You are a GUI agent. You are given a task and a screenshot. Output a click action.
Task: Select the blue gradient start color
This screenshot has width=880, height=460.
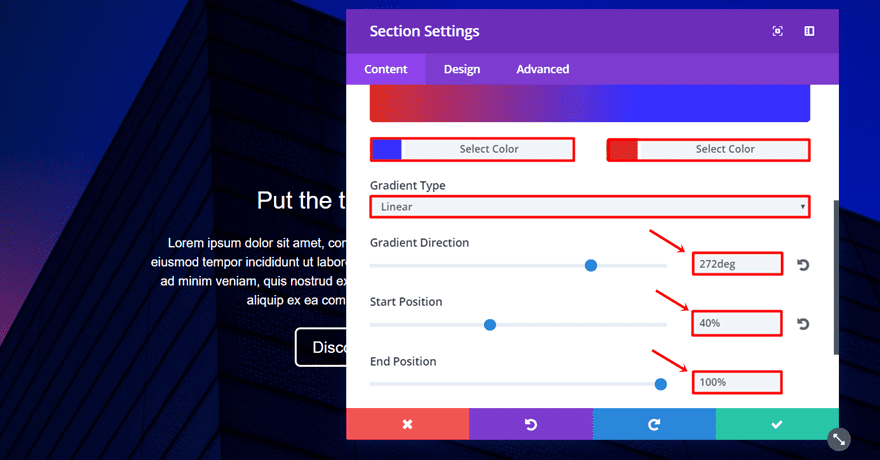click(472, 150)
